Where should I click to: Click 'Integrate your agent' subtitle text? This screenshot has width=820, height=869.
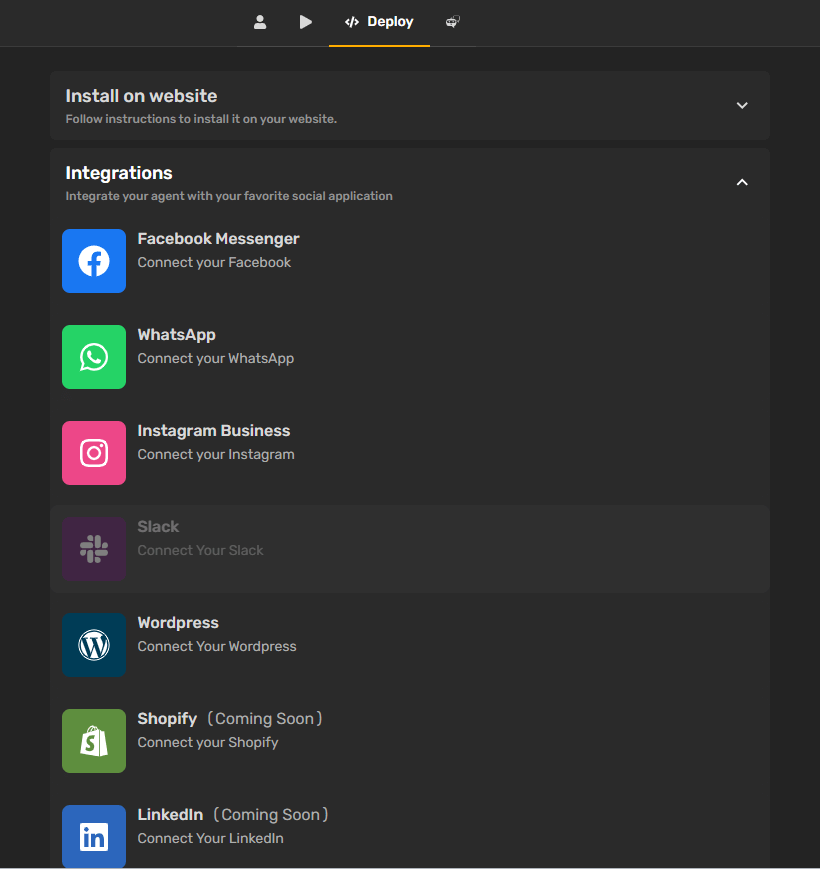coord(229,196)
